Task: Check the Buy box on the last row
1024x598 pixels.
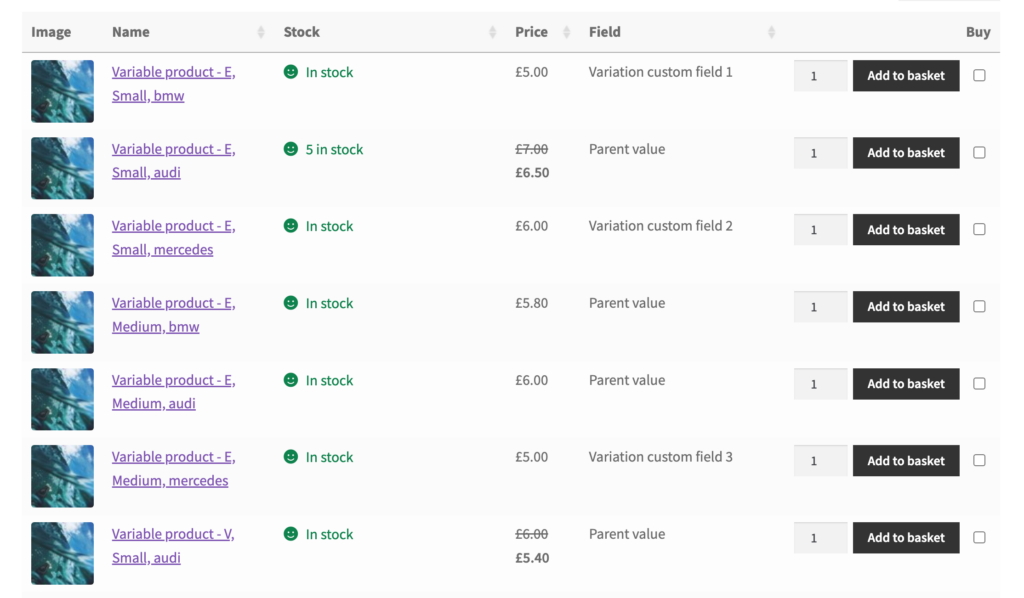Action: coord(979,537)
